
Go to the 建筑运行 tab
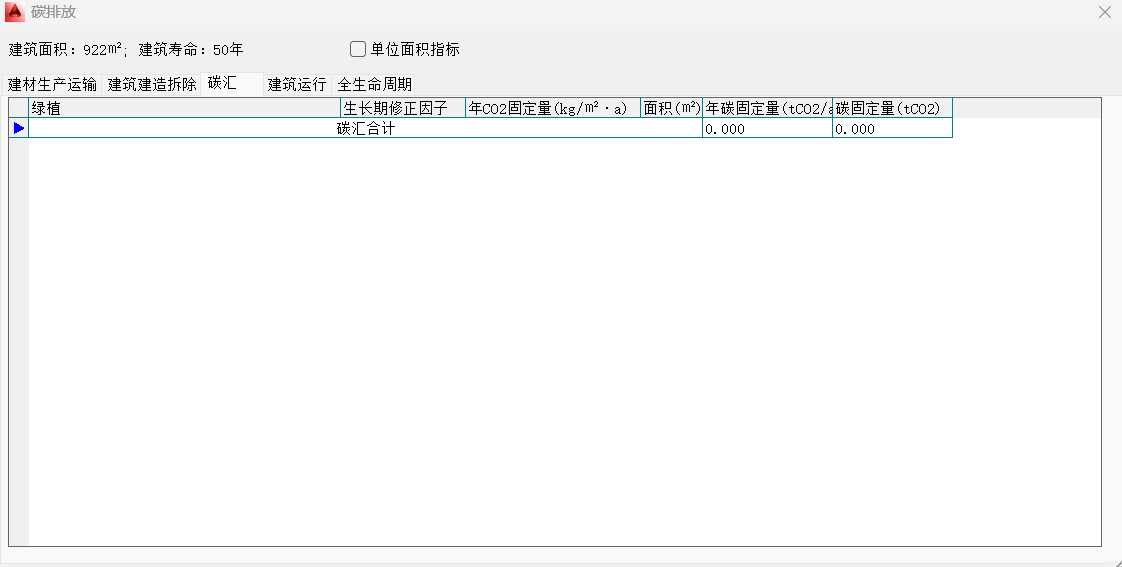pyautogui.click(x=297, y=85)
